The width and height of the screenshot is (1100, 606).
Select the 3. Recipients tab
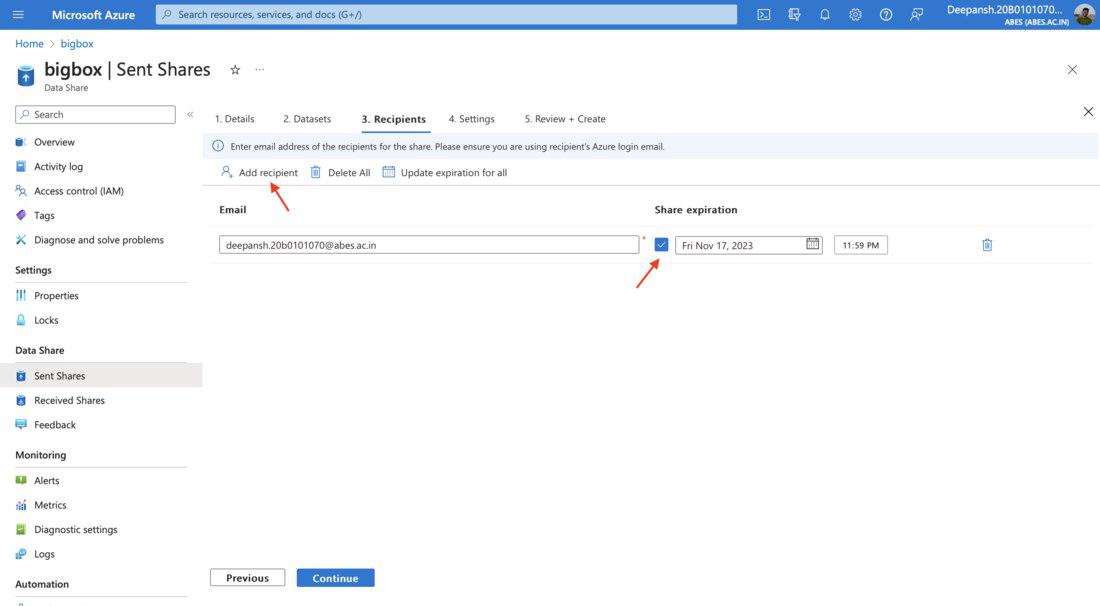click(x=394, y=119)
